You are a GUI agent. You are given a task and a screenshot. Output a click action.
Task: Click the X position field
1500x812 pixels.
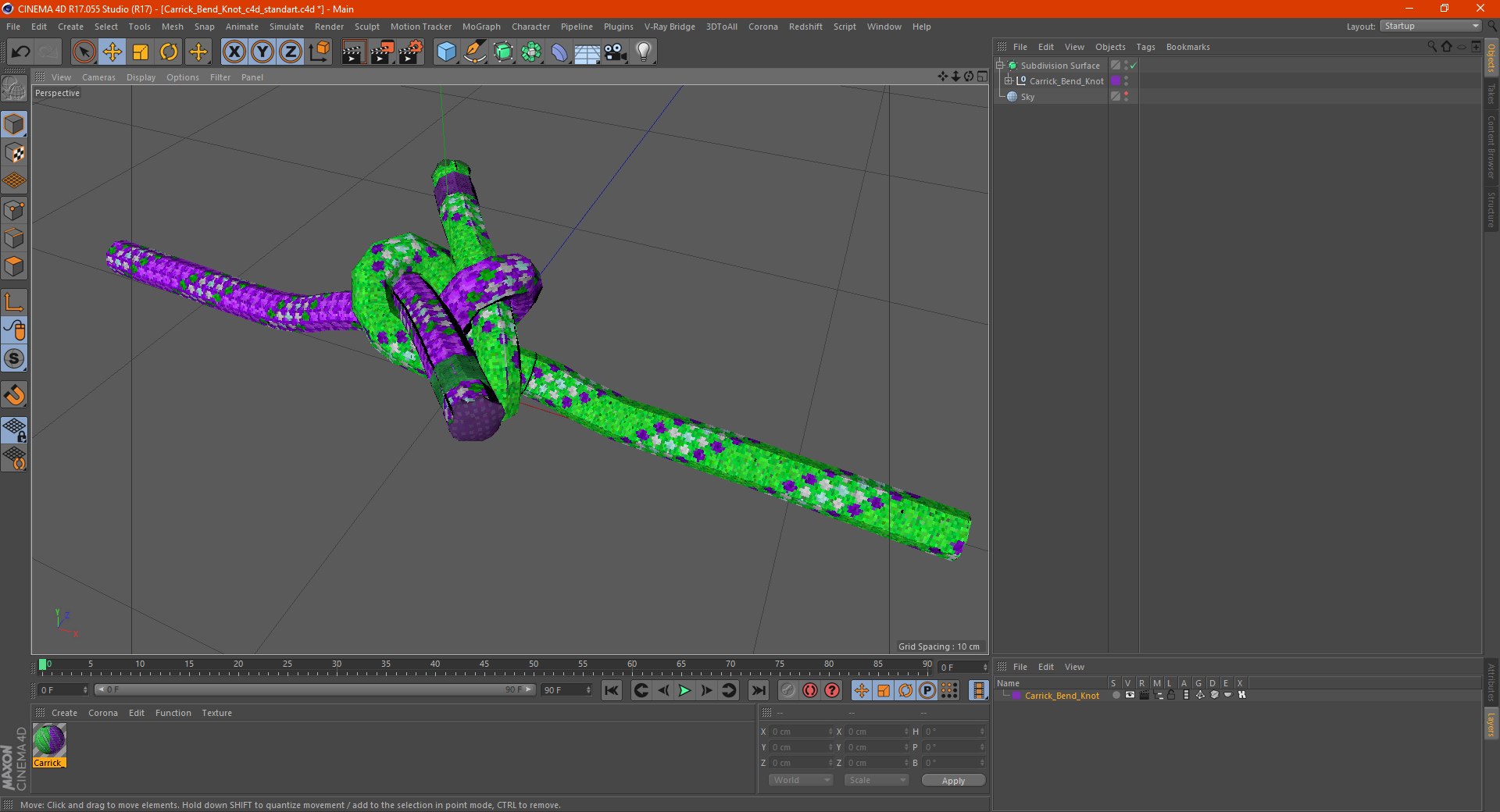801,732
